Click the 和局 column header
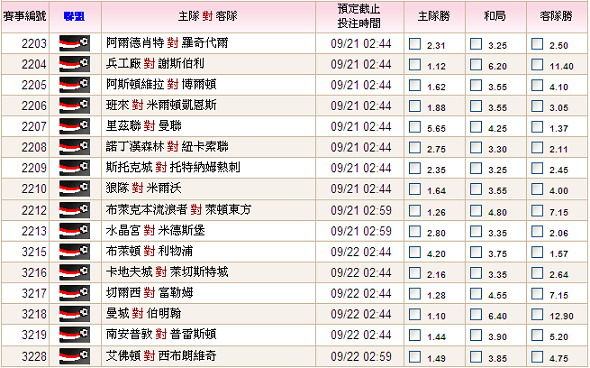 pyautogui.click(x=495, y=16)
